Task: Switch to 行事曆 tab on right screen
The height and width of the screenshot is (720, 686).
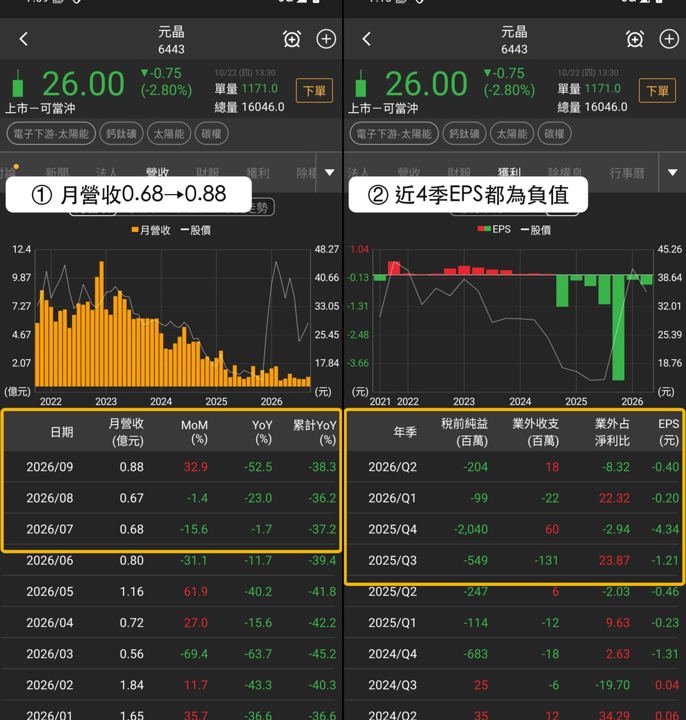Action: [627, 173]
